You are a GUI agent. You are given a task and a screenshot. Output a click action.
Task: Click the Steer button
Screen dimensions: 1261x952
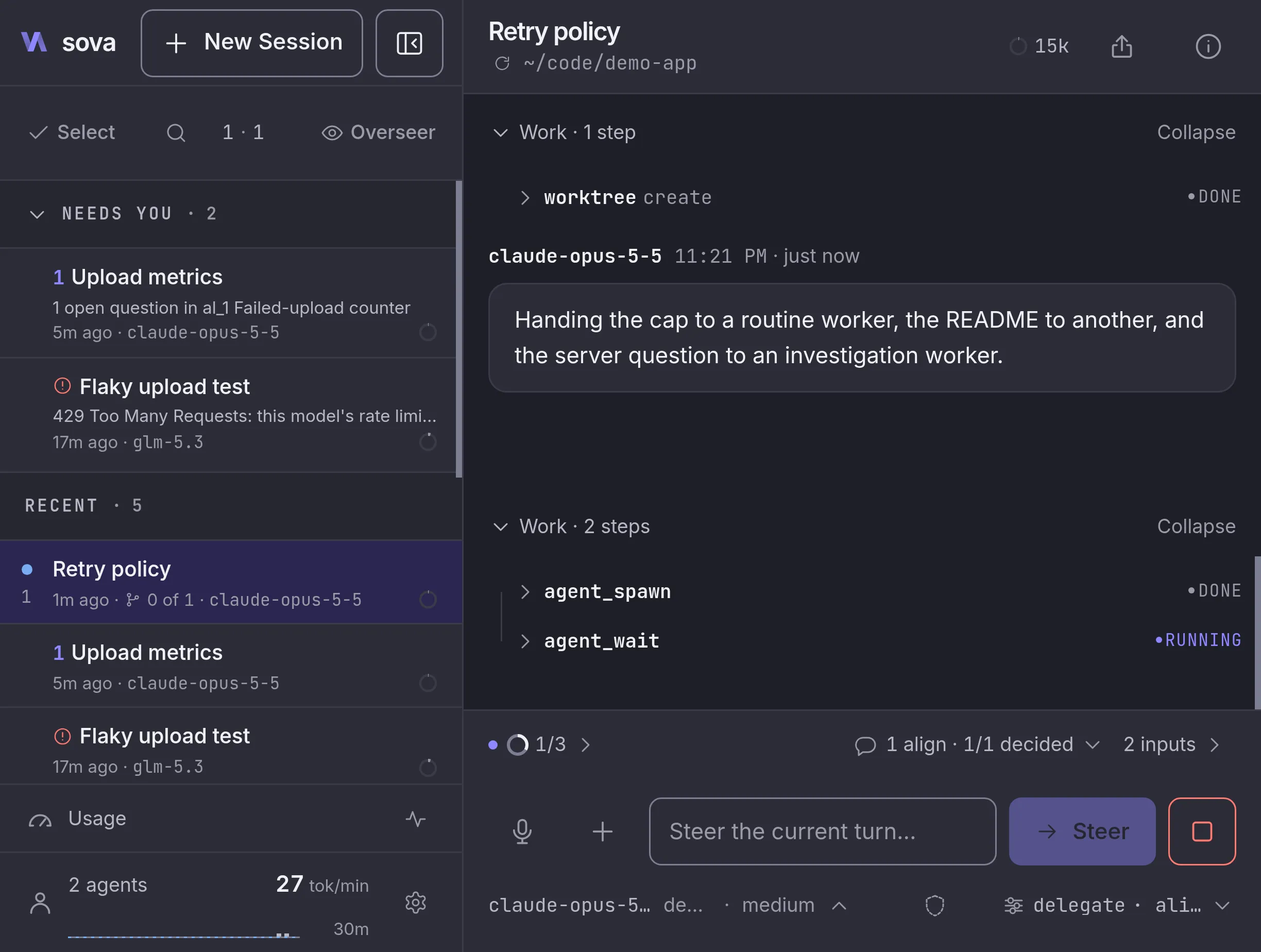tap(1082, 831)
